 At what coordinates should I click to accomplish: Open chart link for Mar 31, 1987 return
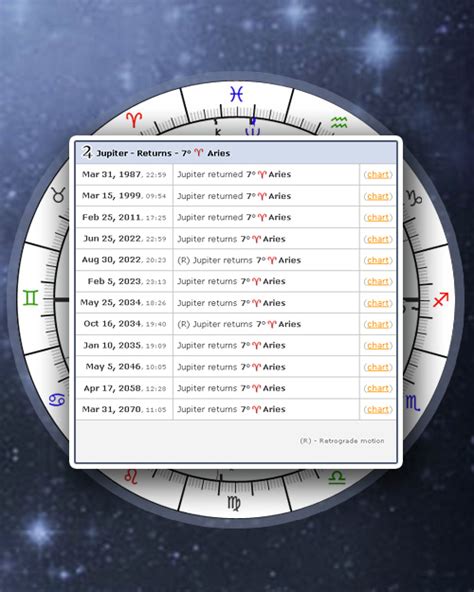tap(378, 174)
